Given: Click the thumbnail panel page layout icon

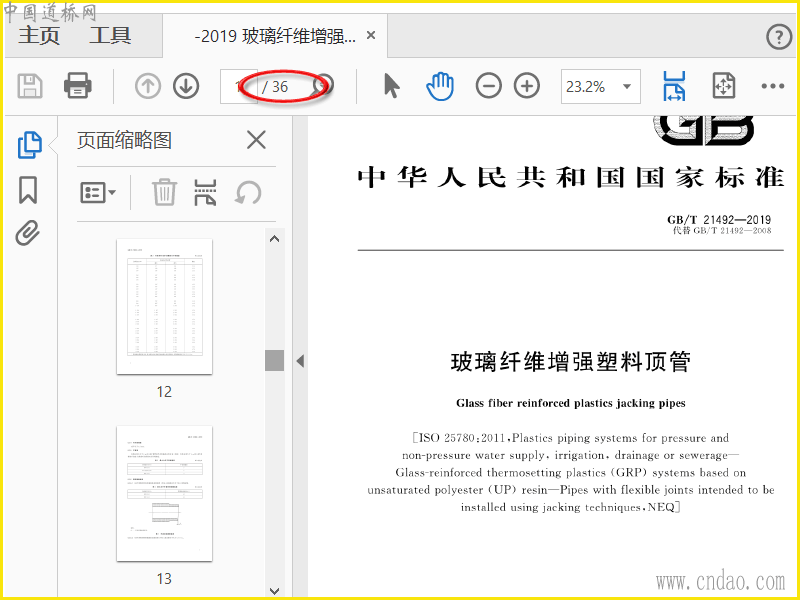Looking at the screenshot, I should pos(205,192).
